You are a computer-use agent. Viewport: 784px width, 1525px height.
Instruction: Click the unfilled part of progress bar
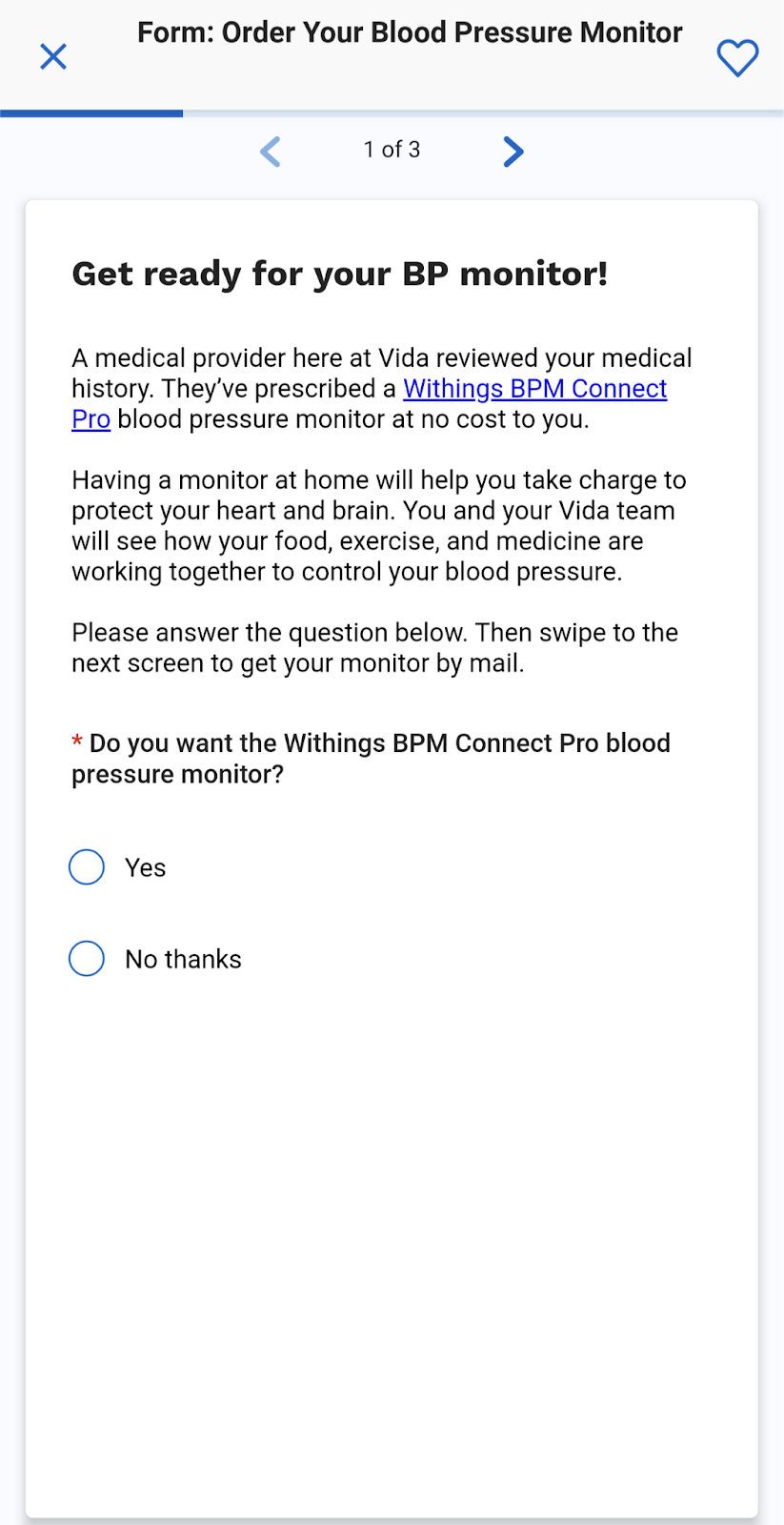click(x=482, y=113)
